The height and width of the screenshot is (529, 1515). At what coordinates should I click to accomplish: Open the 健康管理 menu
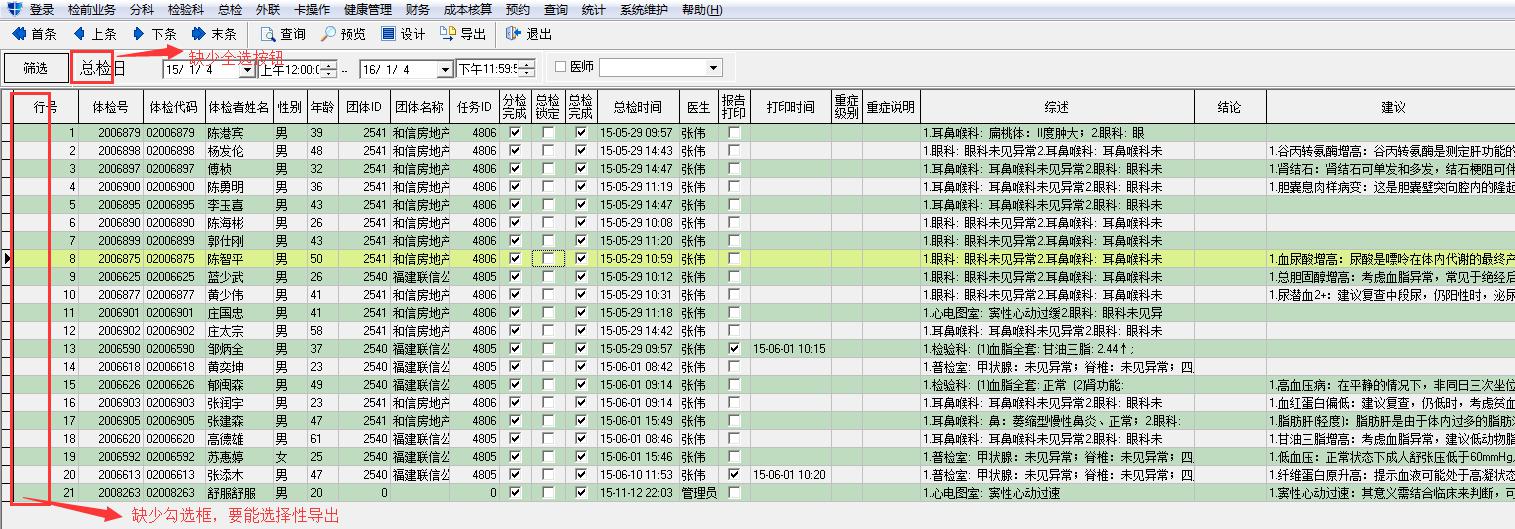click(x=368, y=9)
